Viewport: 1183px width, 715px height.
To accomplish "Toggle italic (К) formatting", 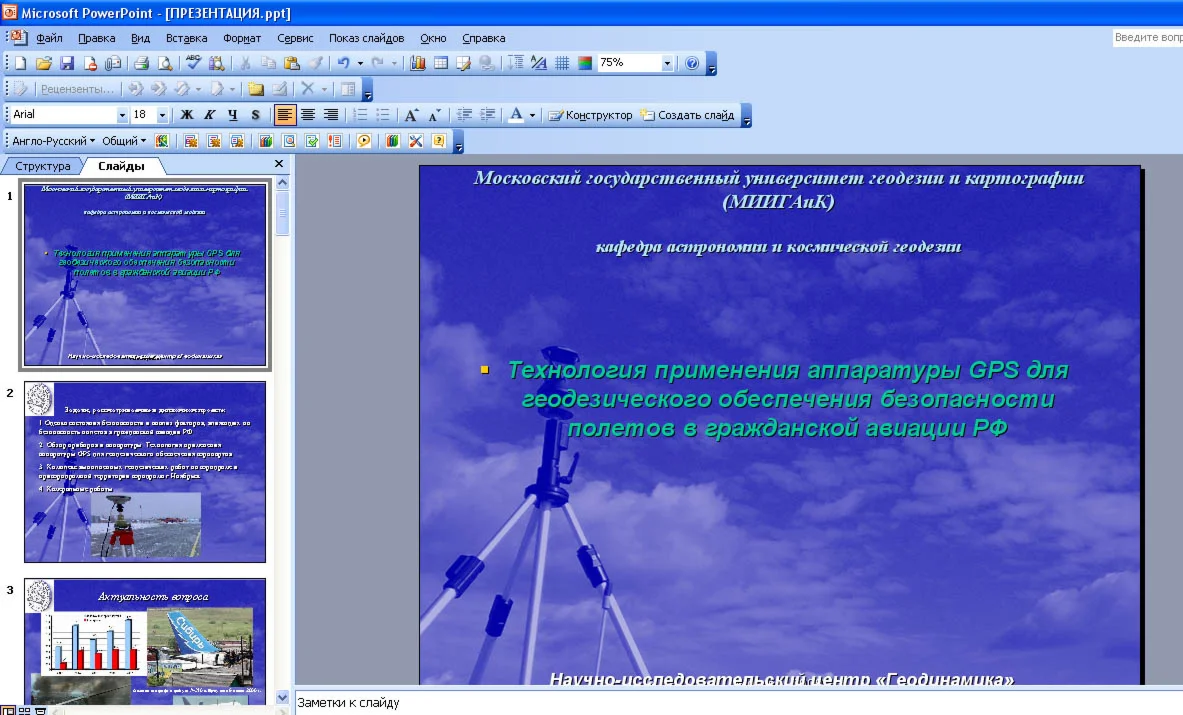I will (210, 115).
